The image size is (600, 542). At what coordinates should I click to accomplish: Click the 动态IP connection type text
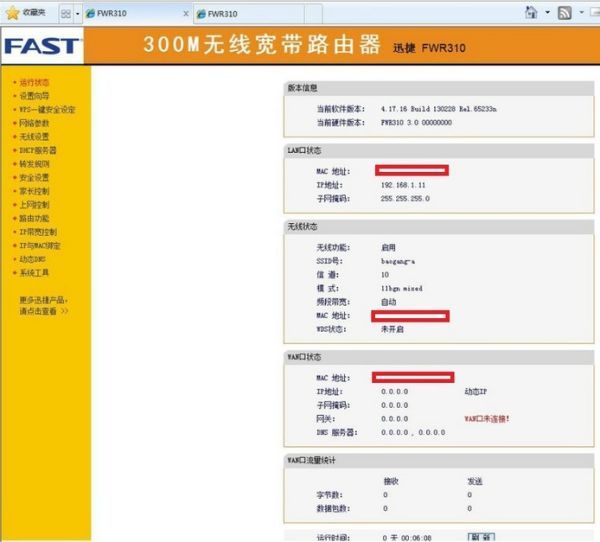476,392
